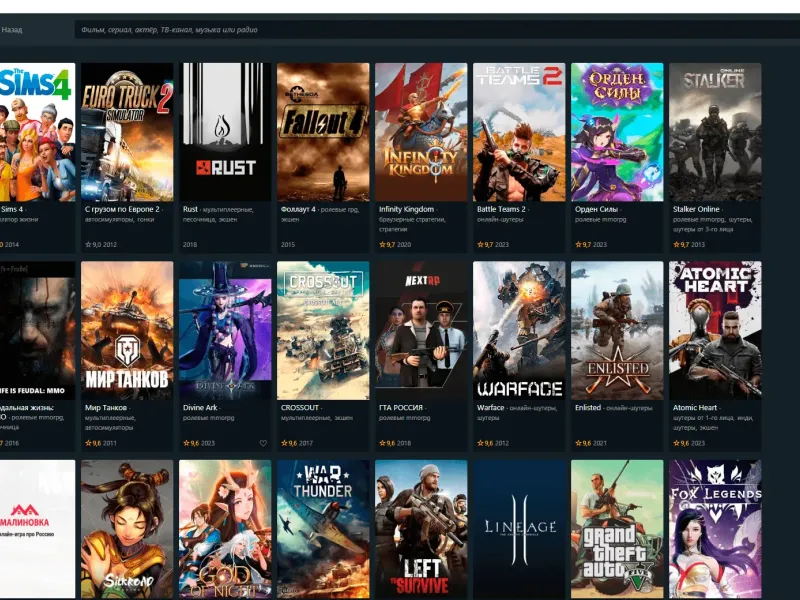Click the Battle Teams 2 rating star
800x600 pixels.
(480, 244)
